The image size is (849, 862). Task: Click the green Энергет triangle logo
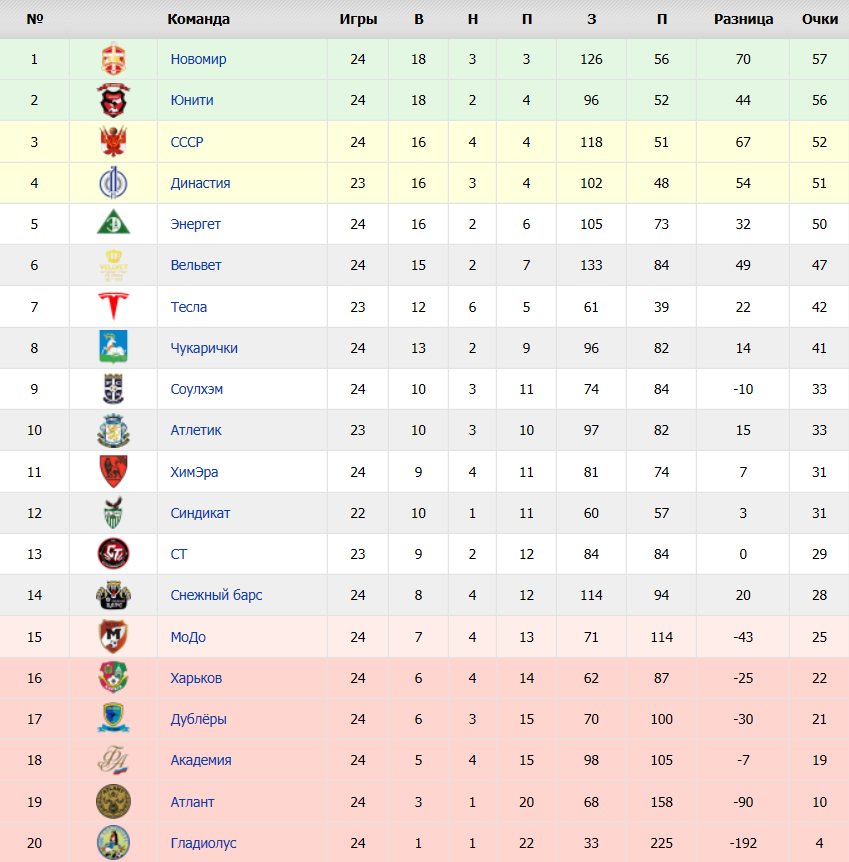[x=113, y=222]
